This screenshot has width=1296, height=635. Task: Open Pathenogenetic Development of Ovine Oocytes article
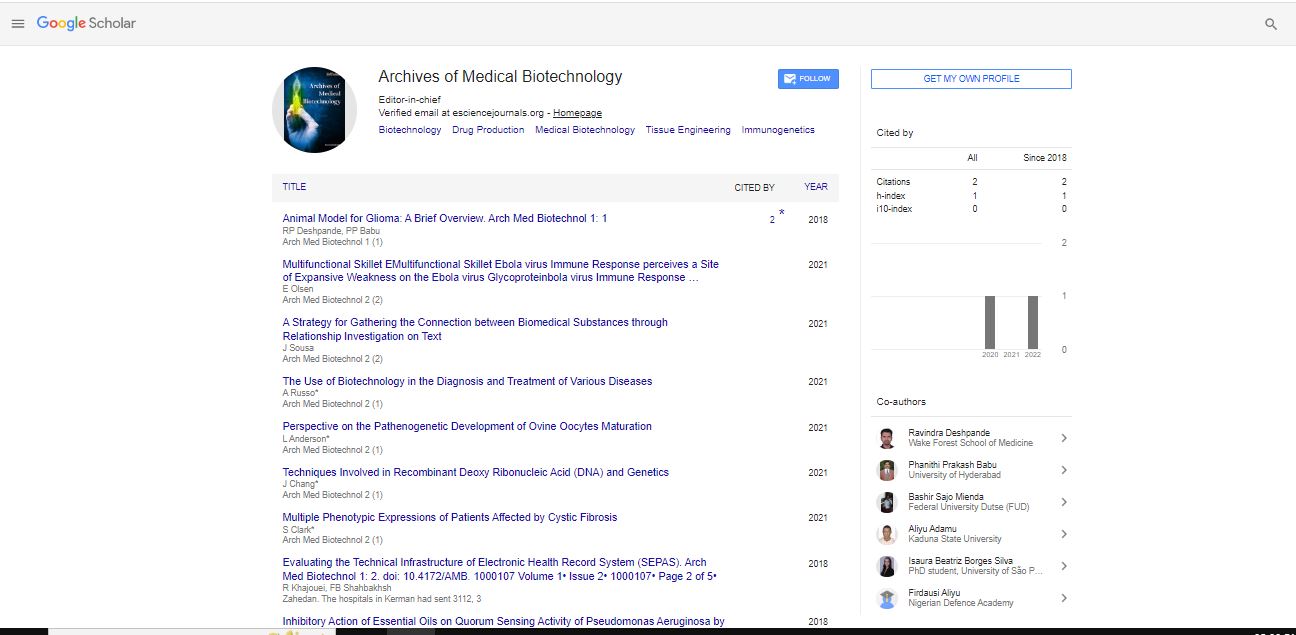pyautogui.click(x=467, y=426)
